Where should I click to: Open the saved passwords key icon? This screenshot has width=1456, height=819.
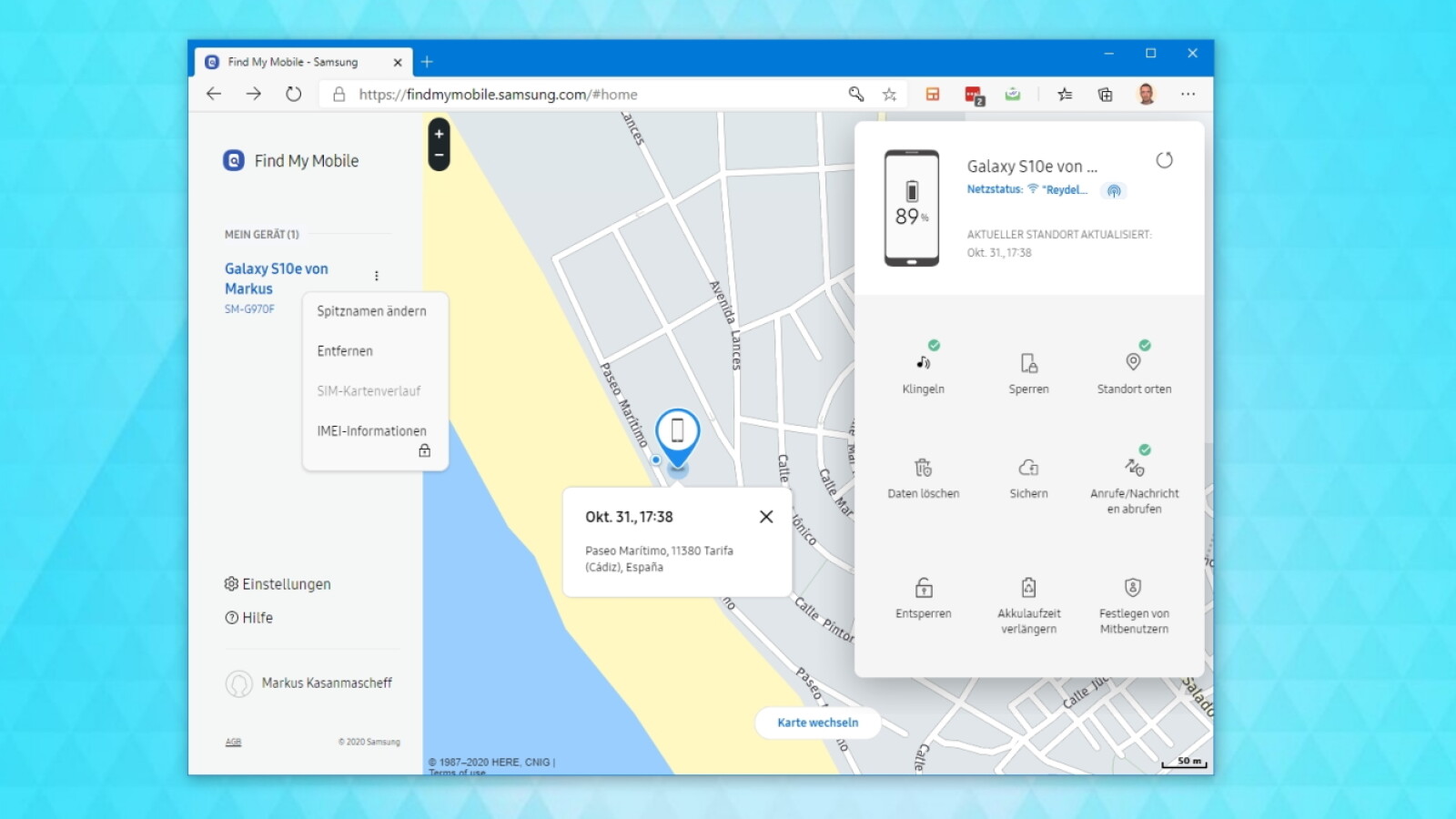(855, 94)
